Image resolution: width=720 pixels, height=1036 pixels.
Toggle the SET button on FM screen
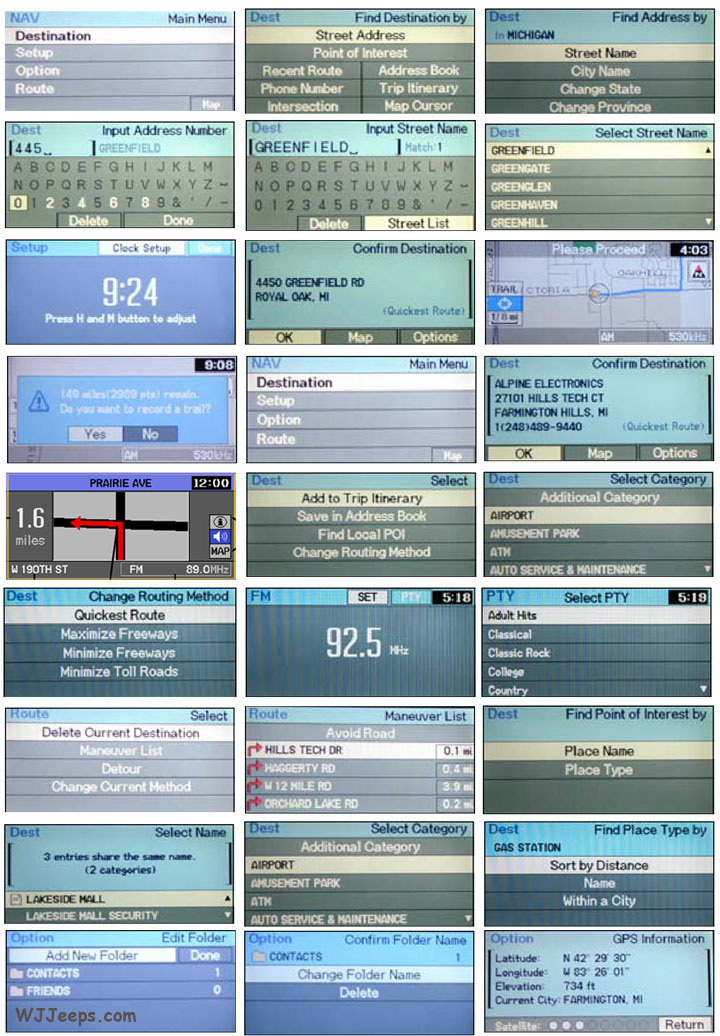click(x=367, y=597)
